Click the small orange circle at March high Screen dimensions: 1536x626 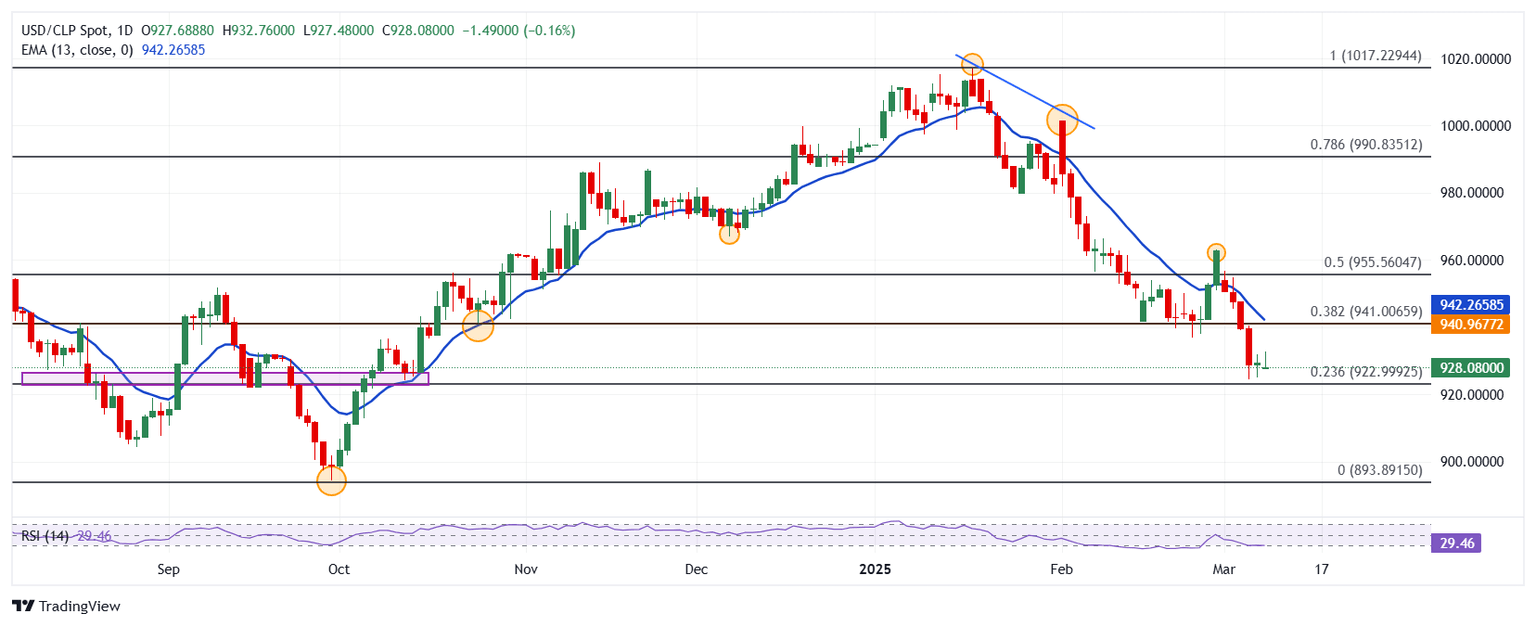(1216, 252)
